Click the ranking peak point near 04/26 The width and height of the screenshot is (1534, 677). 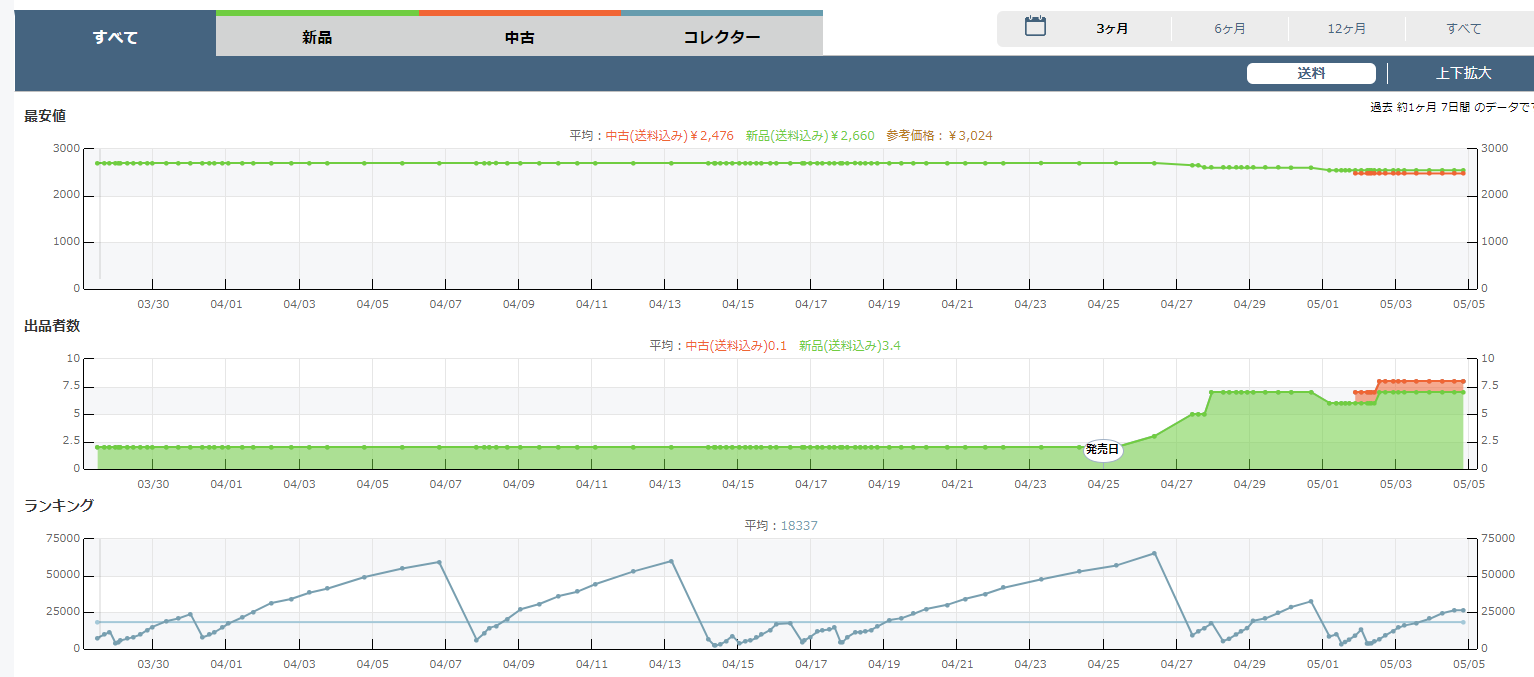1154,553
